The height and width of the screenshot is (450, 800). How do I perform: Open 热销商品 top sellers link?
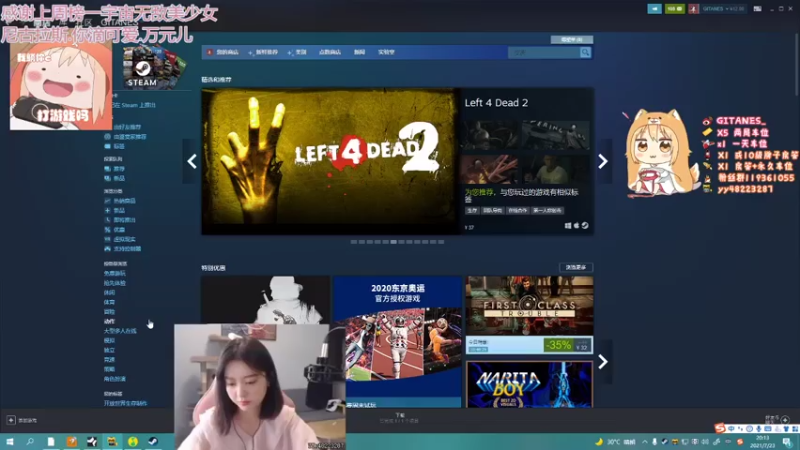click(124, 201)
